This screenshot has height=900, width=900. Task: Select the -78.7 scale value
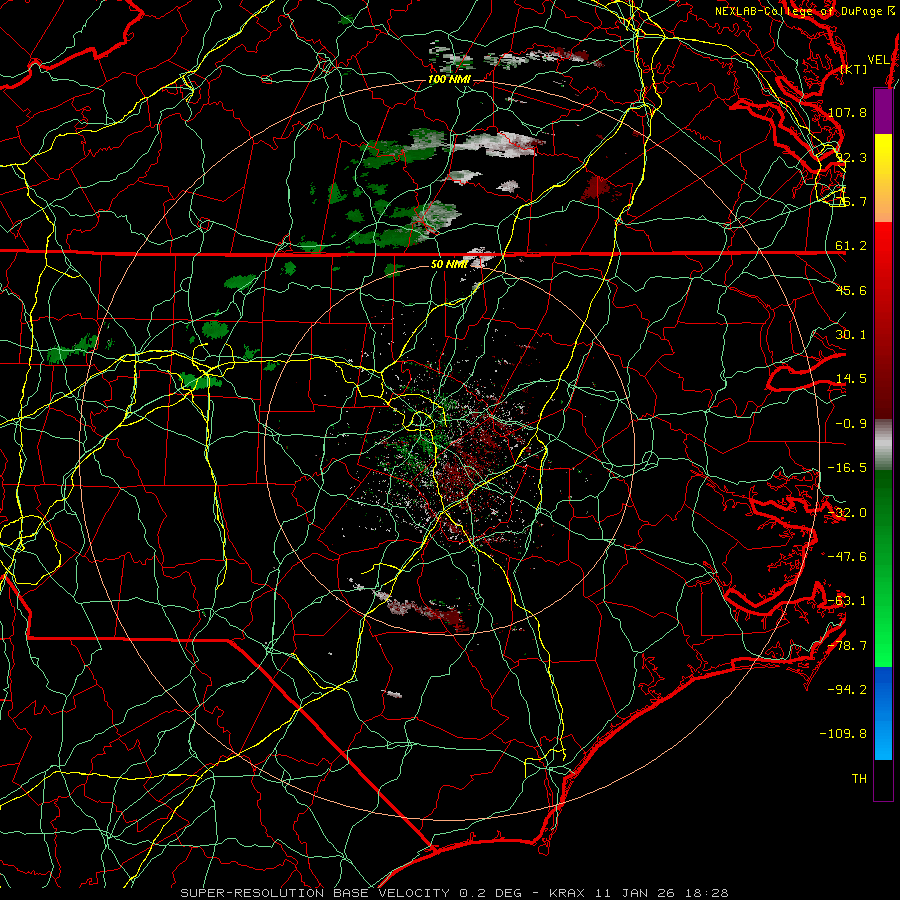(847, 646)
